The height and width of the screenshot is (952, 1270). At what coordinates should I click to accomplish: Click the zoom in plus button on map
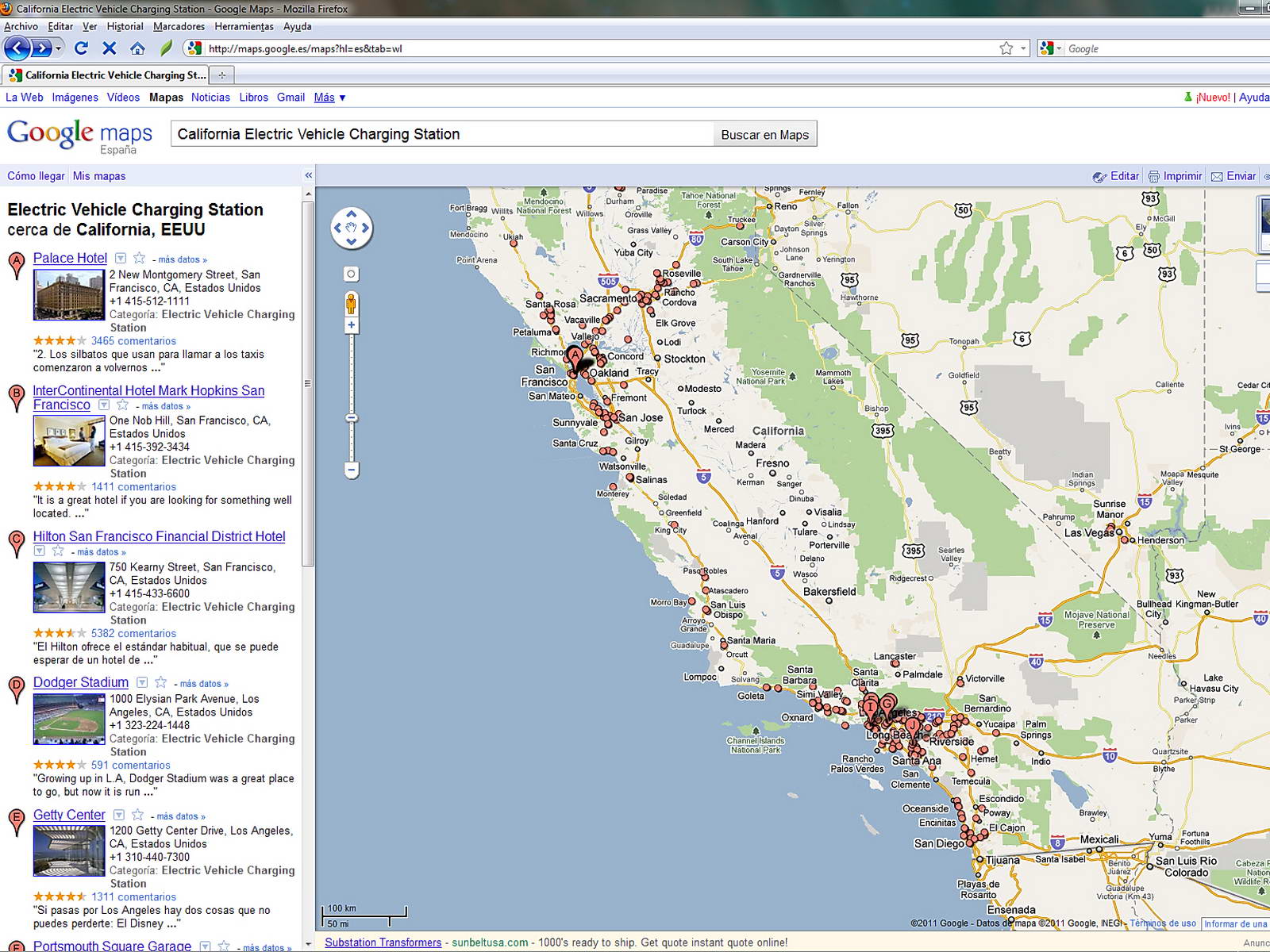click(351, 325)
